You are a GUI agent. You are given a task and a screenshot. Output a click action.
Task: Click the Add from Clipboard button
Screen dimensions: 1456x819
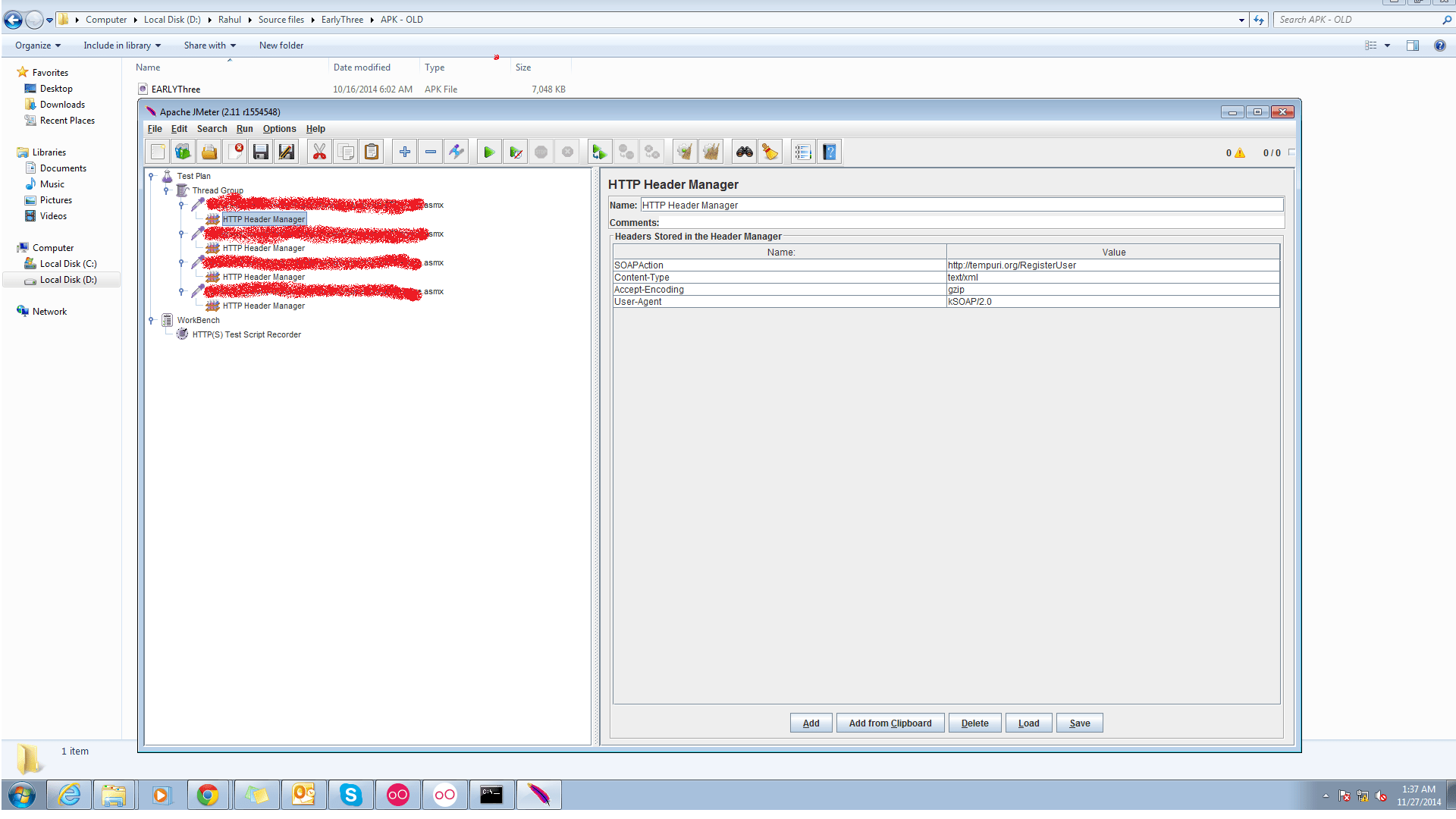890,723
